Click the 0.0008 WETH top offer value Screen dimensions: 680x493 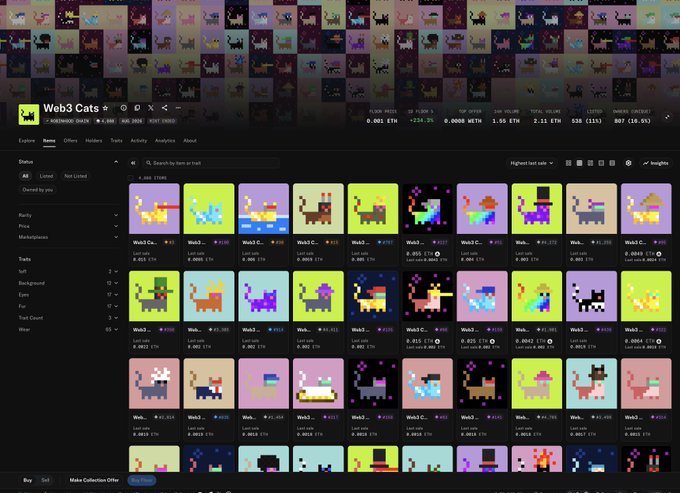coord(463,121)
